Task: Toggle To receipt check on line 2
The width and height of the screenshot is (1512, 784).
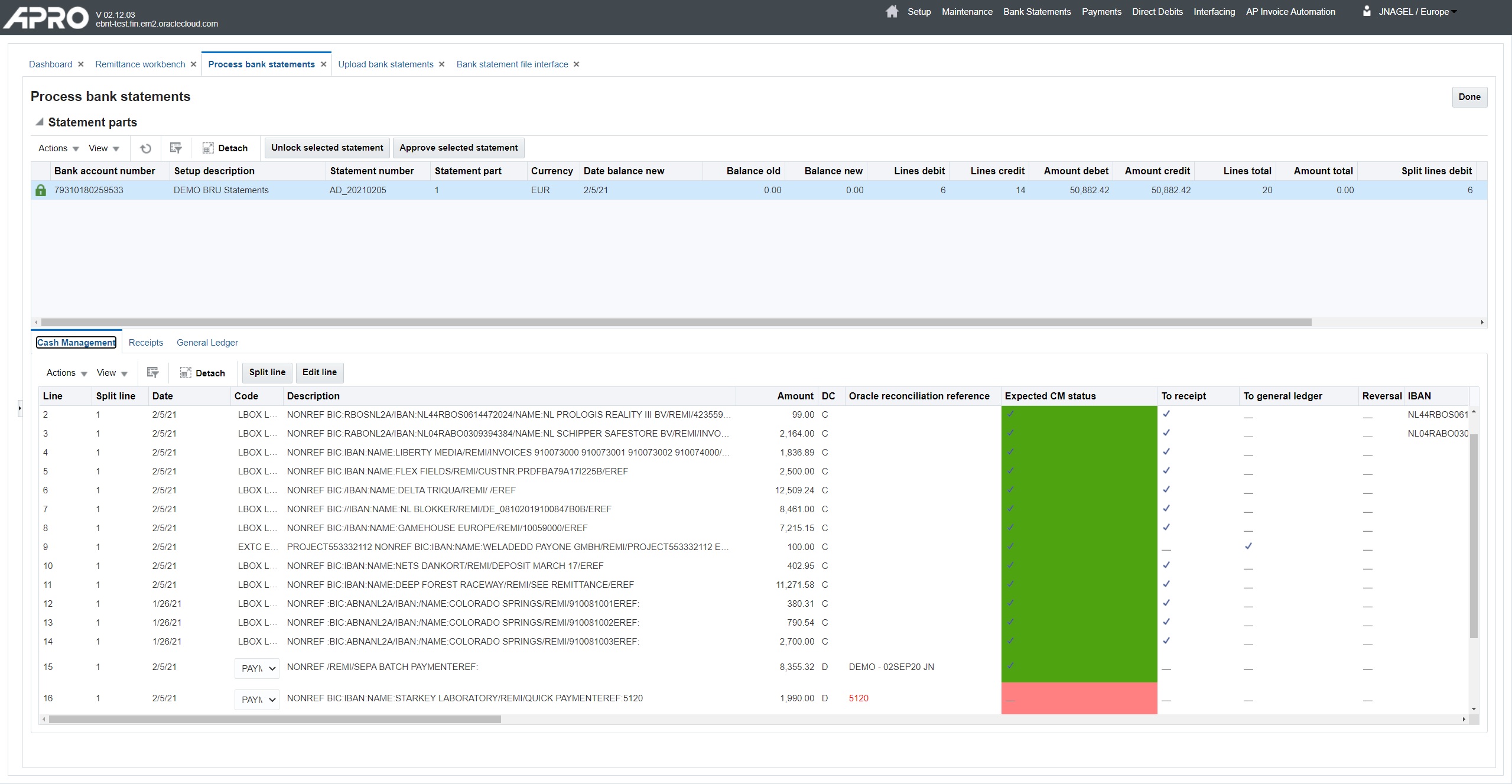Action: point(1166,414)
